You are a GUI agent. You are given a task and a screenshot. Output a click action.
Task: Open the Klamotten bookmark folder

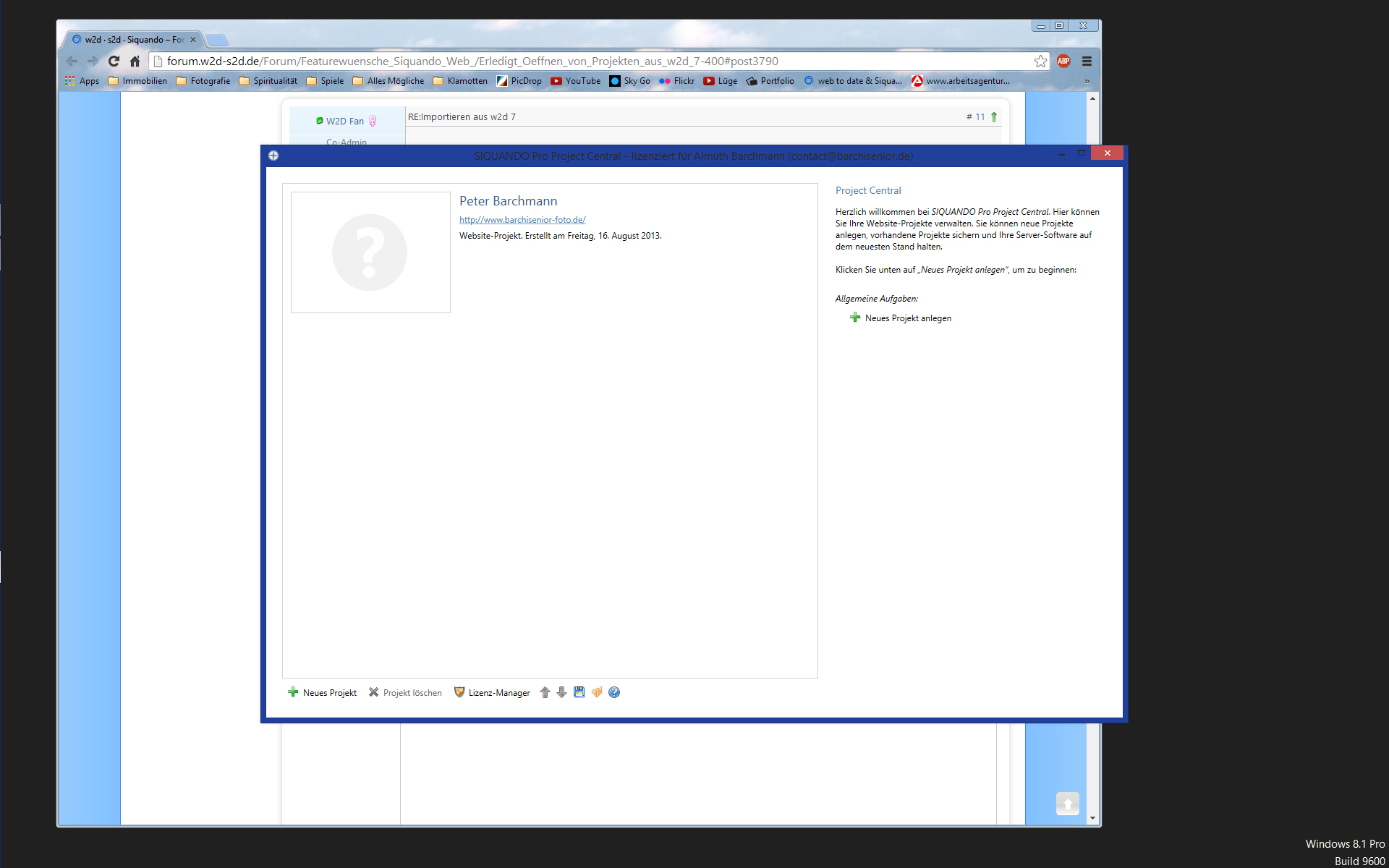460,81
